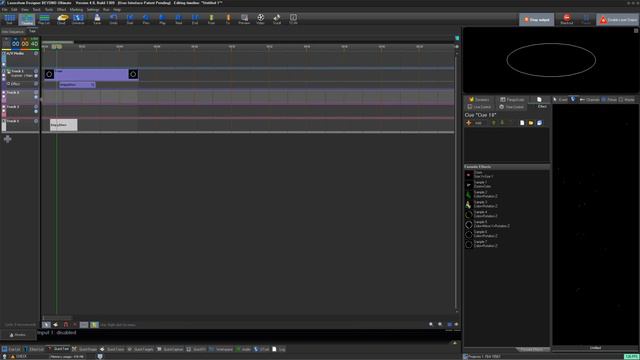Jump to End using the toolbar icon
640x360 pixels.
click(195, 19)
